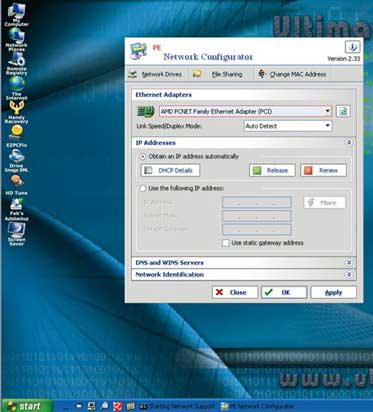Click the Default Gateway input field
The width and height of the screenshot is (373, 412).
(x=257, y=229)
